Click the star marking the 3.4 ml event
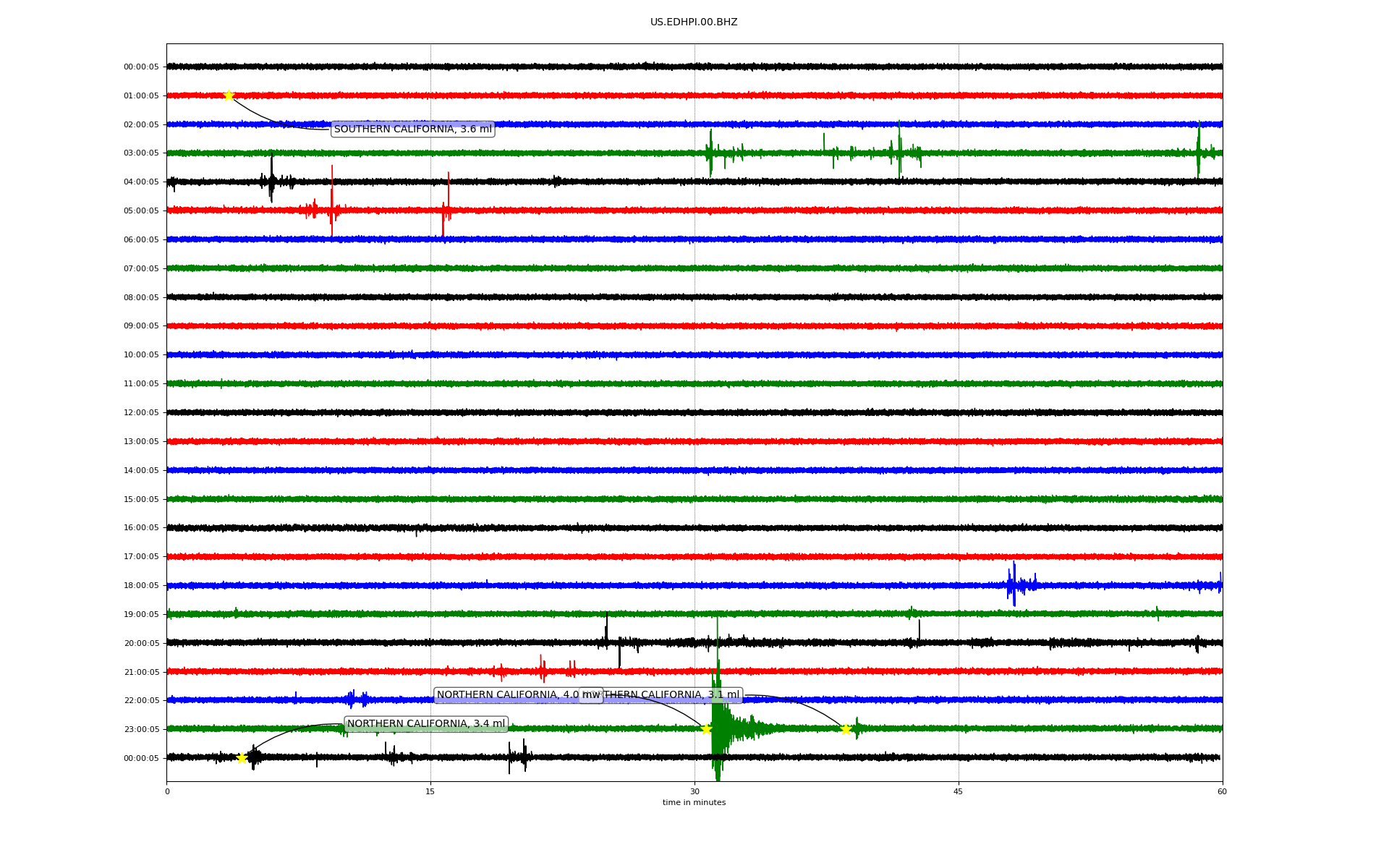 pyautogui.click(x=242, y=758)
